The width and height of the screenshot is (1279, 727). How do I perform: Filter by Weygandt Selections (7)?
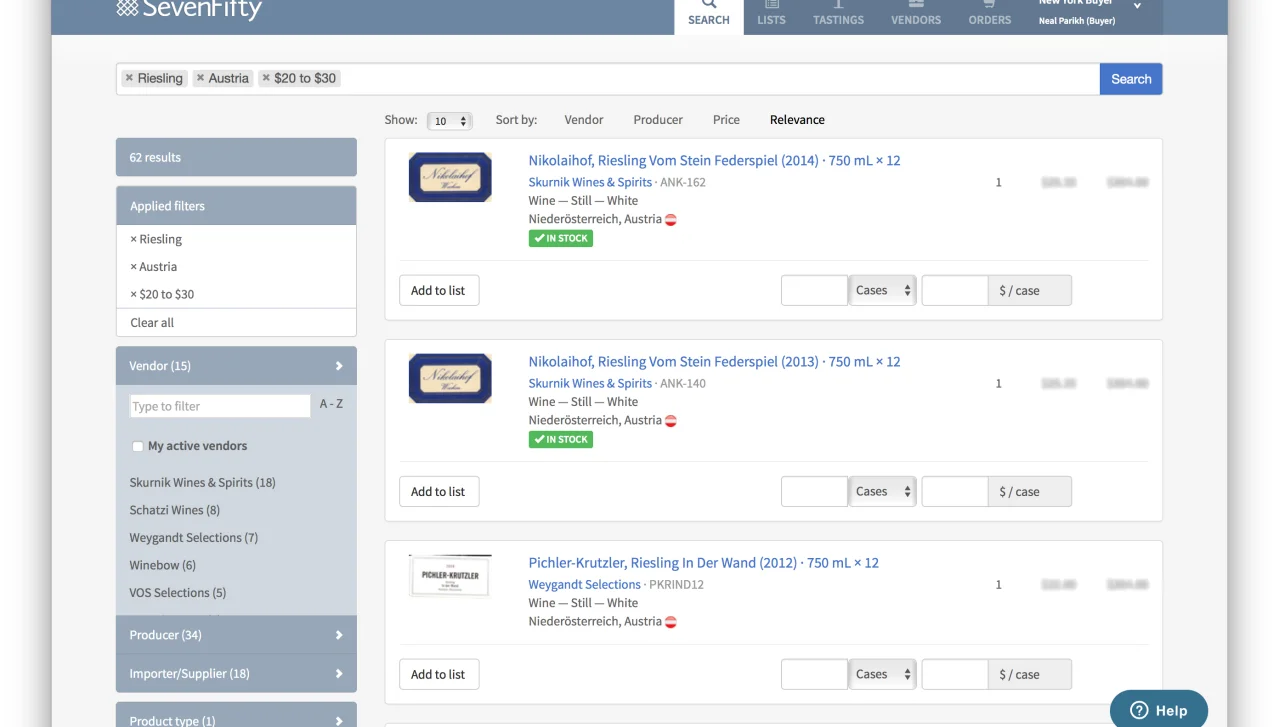pos(193,538)
